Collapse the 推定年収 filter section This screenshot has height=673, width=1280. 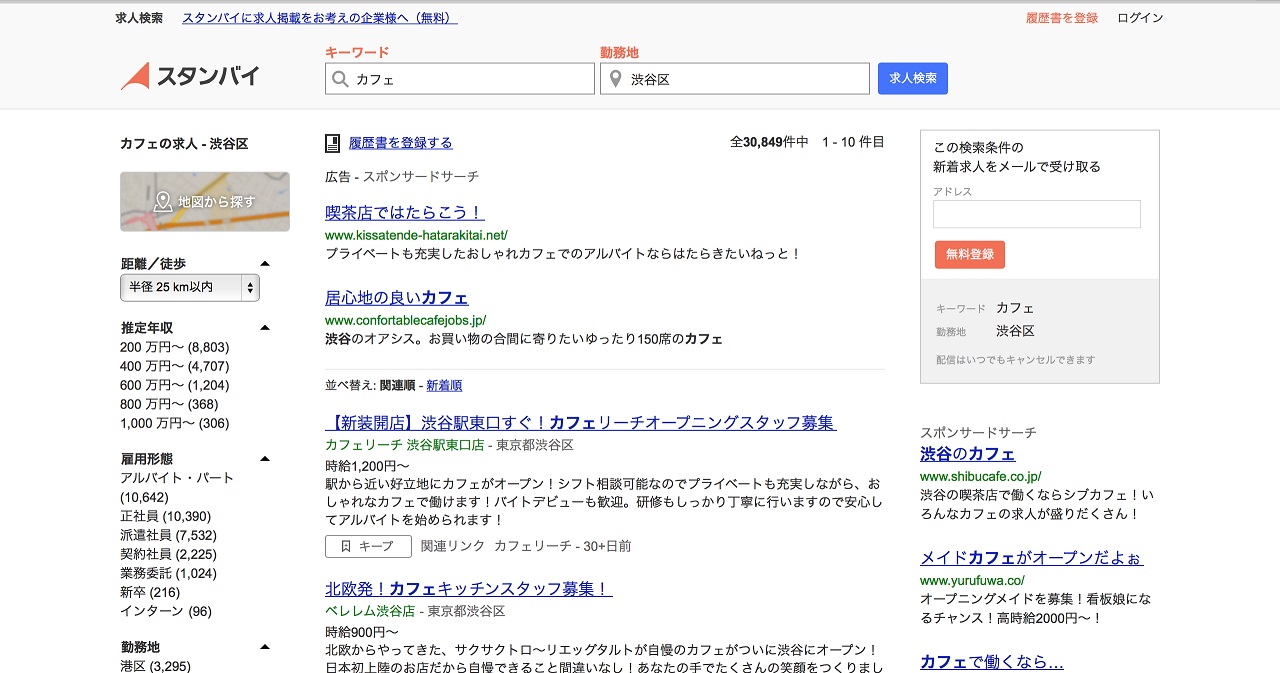click(x=265, y=328)
